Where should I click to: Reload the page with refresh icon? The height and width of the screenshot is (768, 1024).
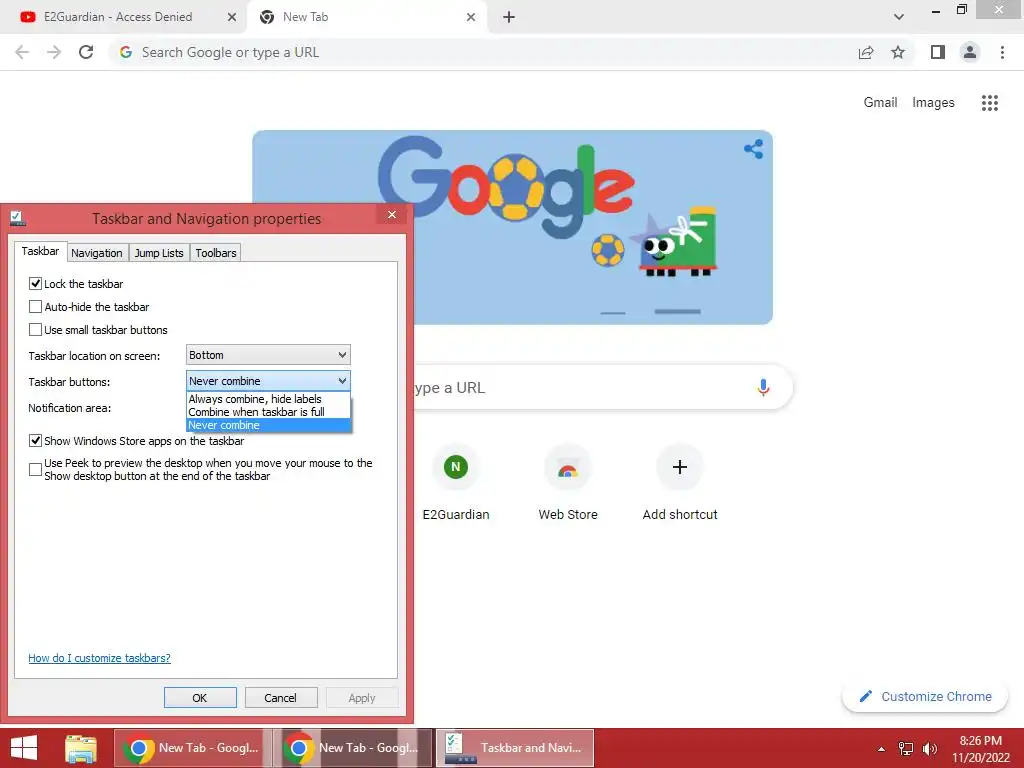[x=86, y=52]
